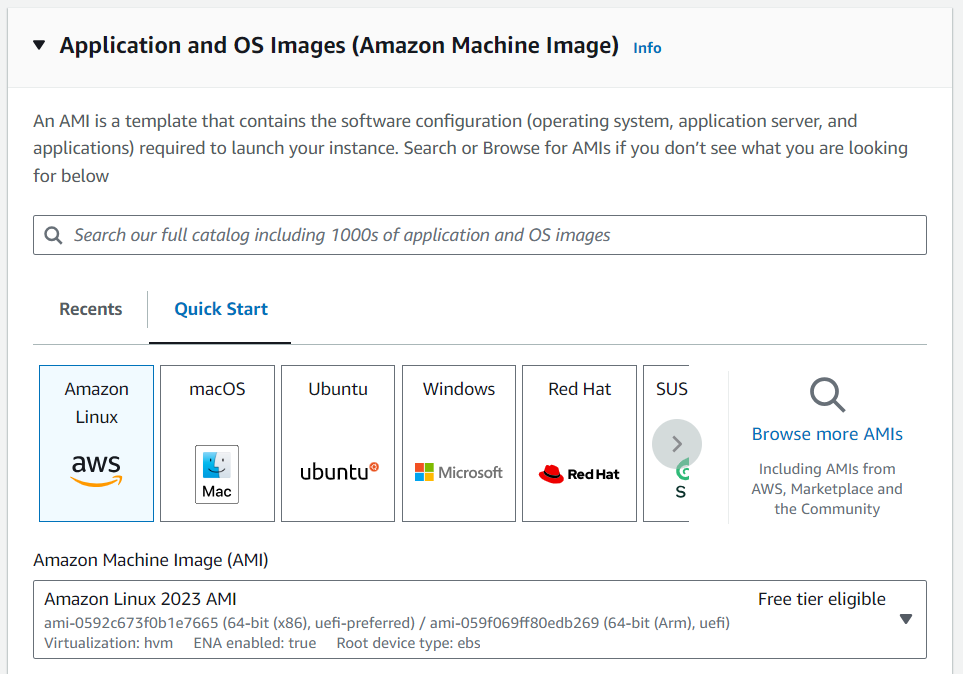The height and width of the screenshot is (674, 963).
Task: Click the Browse more AMIs link
Action: 827,434
